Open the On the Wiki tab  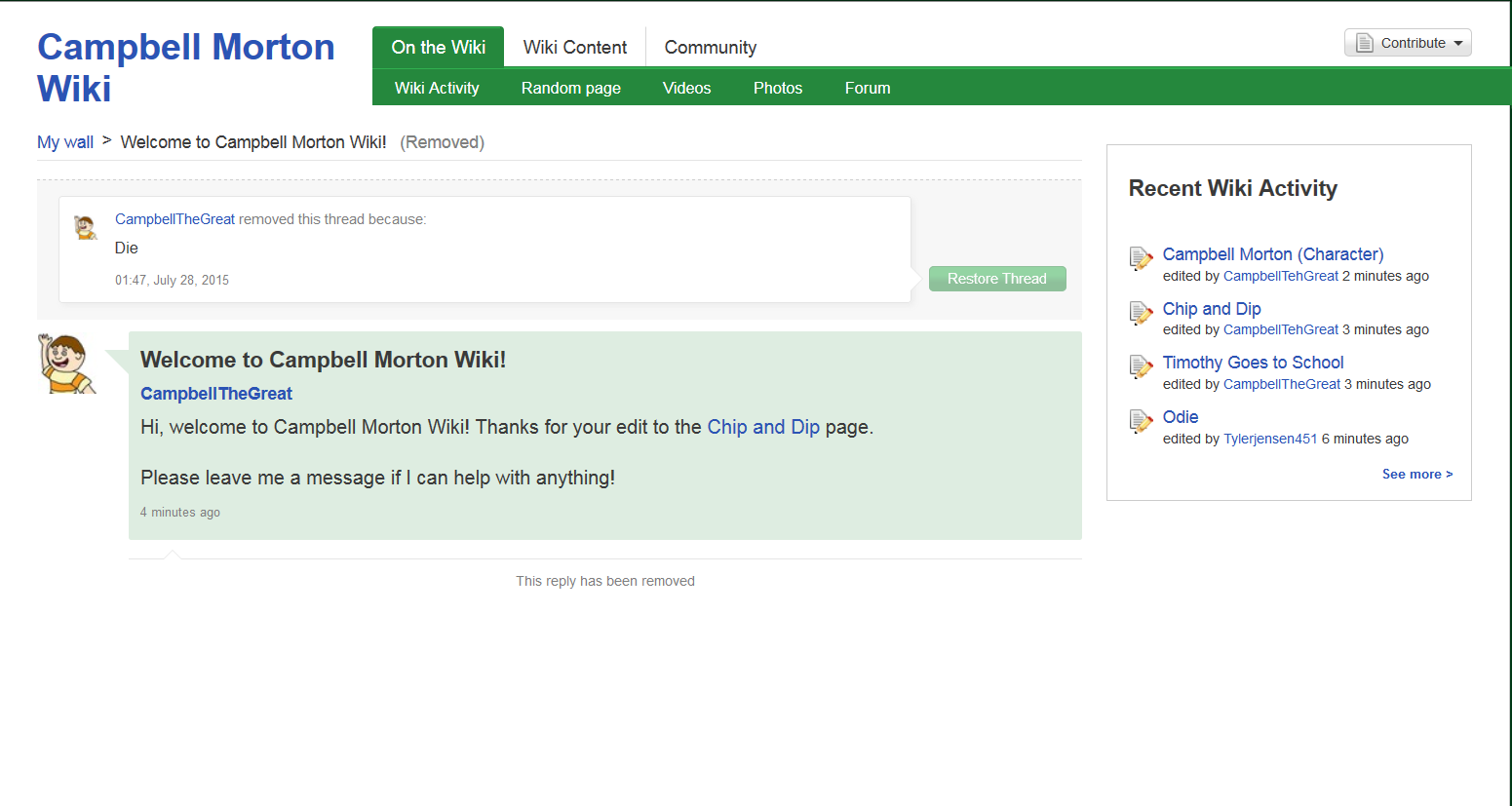pos(439,47)
